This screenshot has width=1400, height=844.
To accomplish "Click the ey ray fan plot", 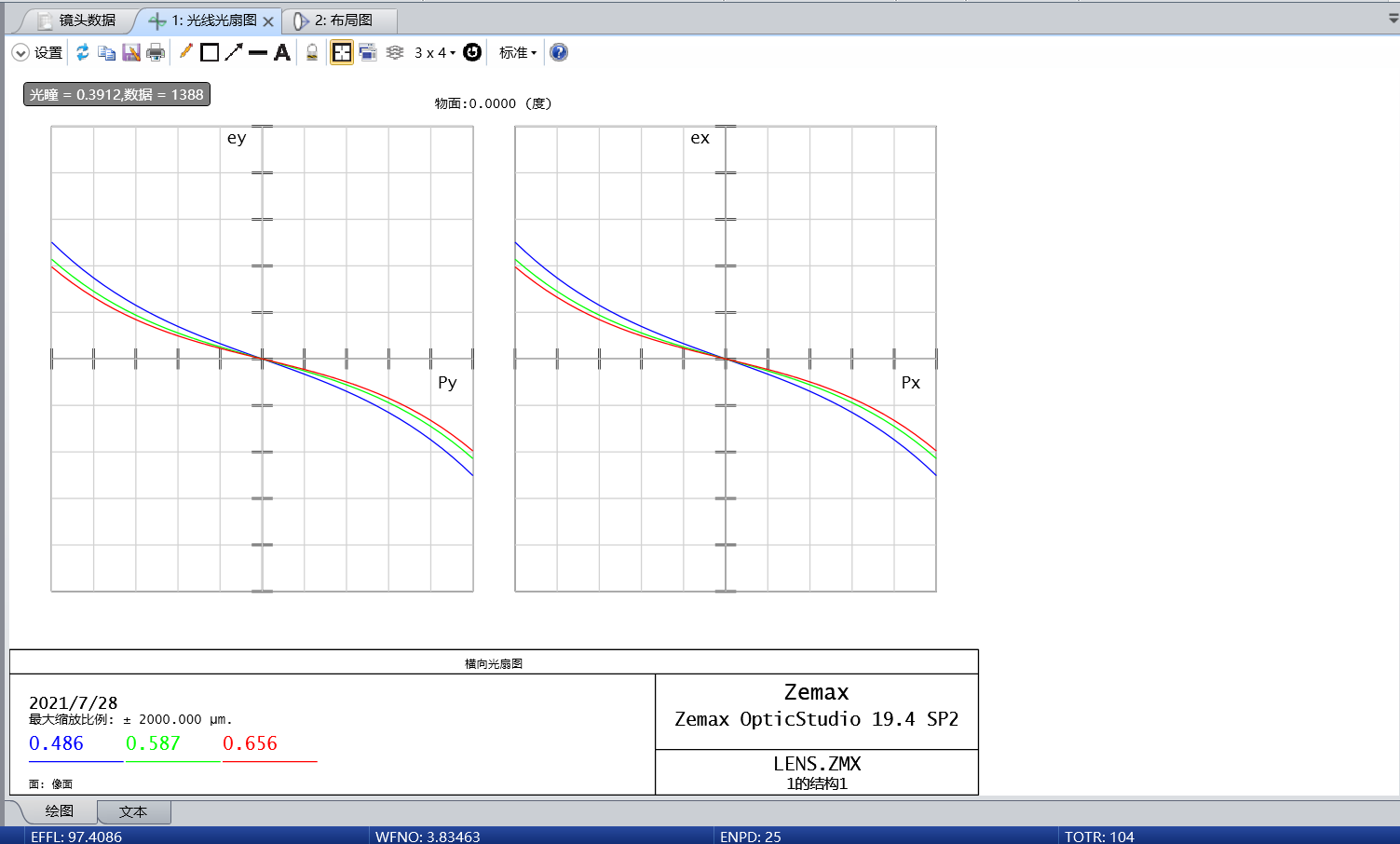I will pos(262,359).
